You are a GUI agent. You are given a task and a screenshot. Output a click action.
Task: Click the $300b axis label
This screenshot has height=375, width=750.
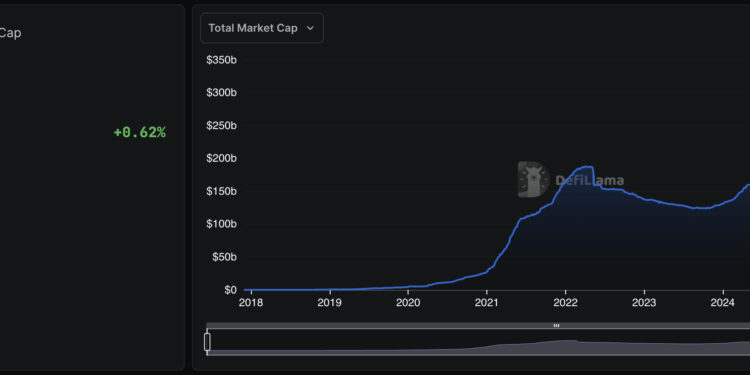tap(221, 93)
